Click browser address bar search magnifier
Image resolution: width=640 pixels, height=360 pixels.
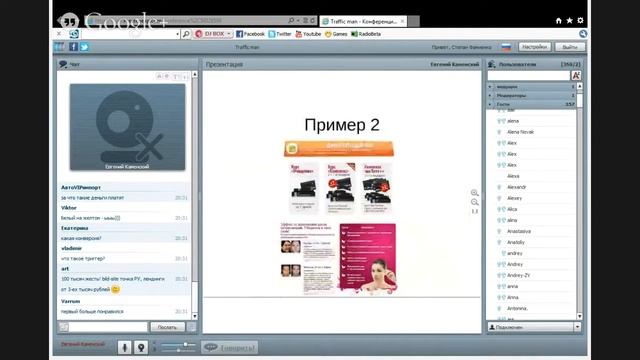(291, 20)
